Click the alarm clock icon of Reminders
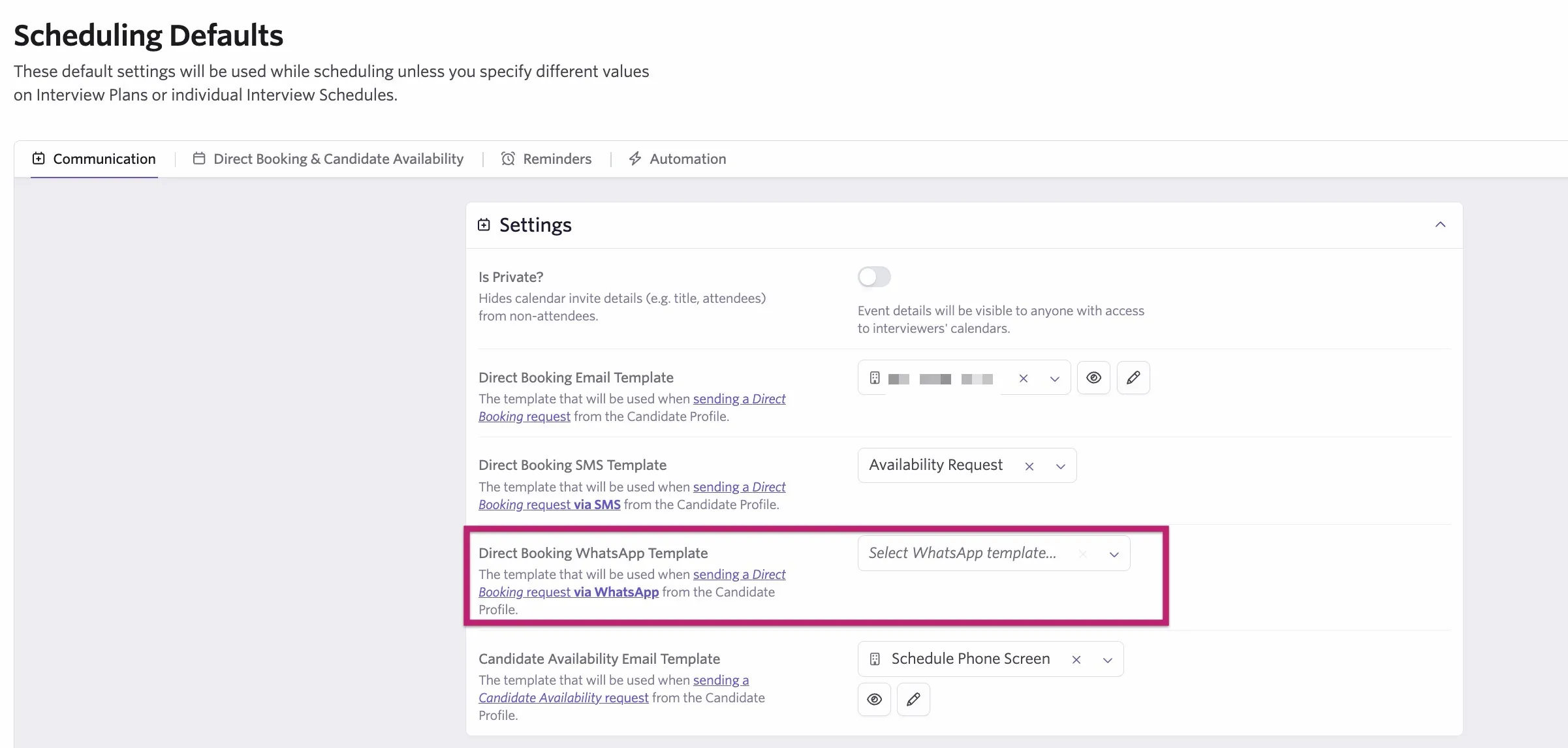 pyautogui.click(x=508, y=159)
